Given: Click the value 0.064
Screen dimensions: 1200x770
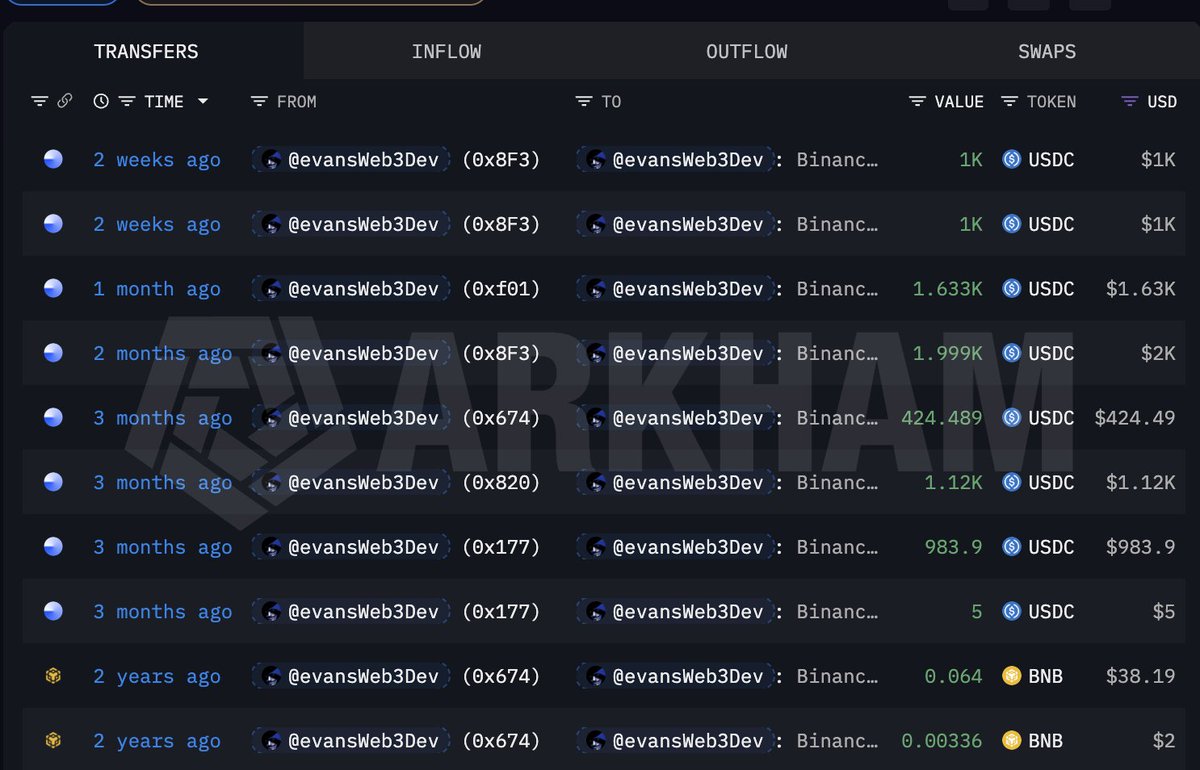Looking at the screenshot, I should tap(954, 676).
